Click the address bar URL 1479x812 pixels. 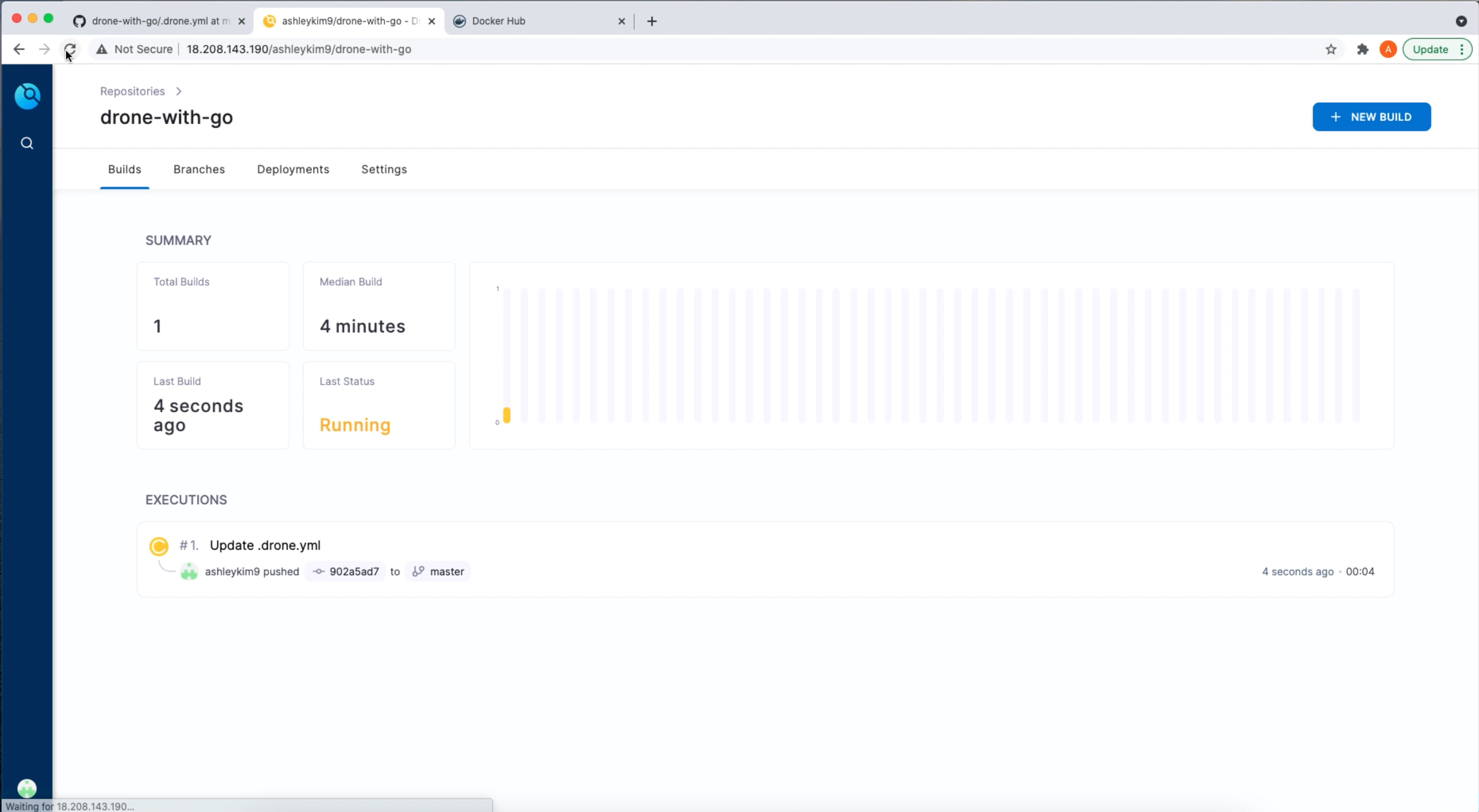tap(298, 49)
